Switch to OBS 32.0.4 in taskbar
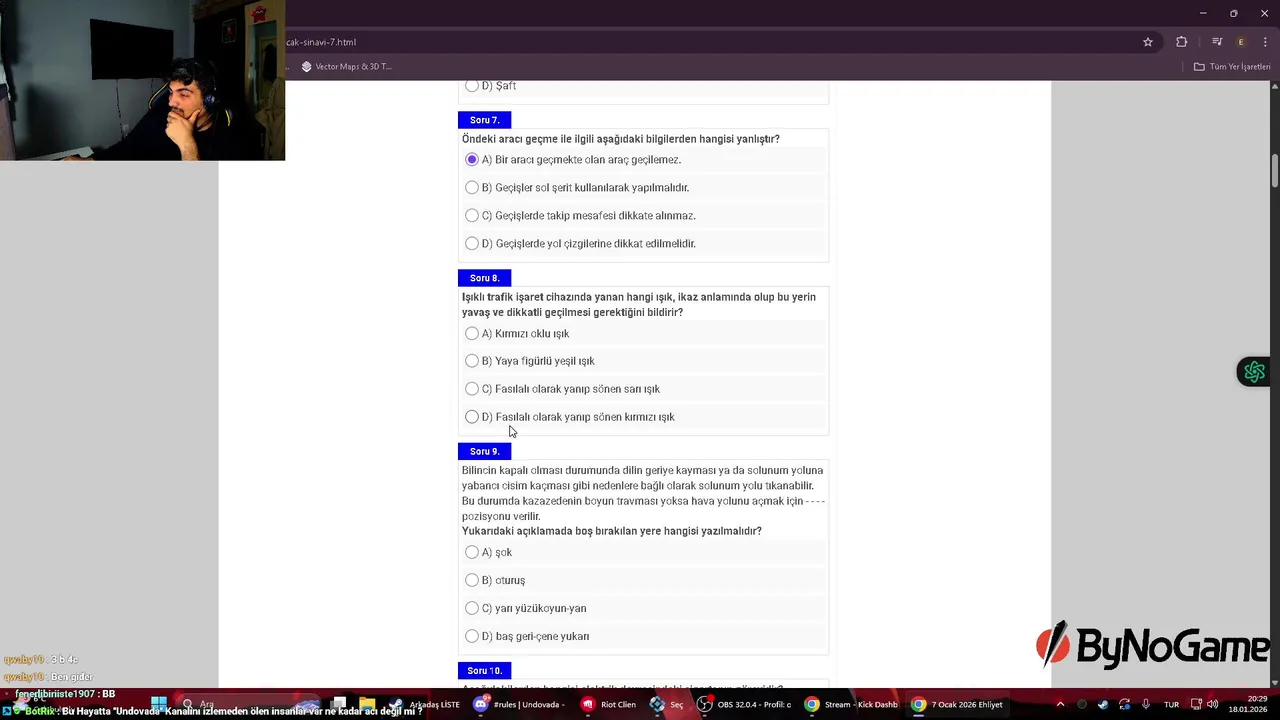Viewport: 1280px width, 720px height. 743,704
